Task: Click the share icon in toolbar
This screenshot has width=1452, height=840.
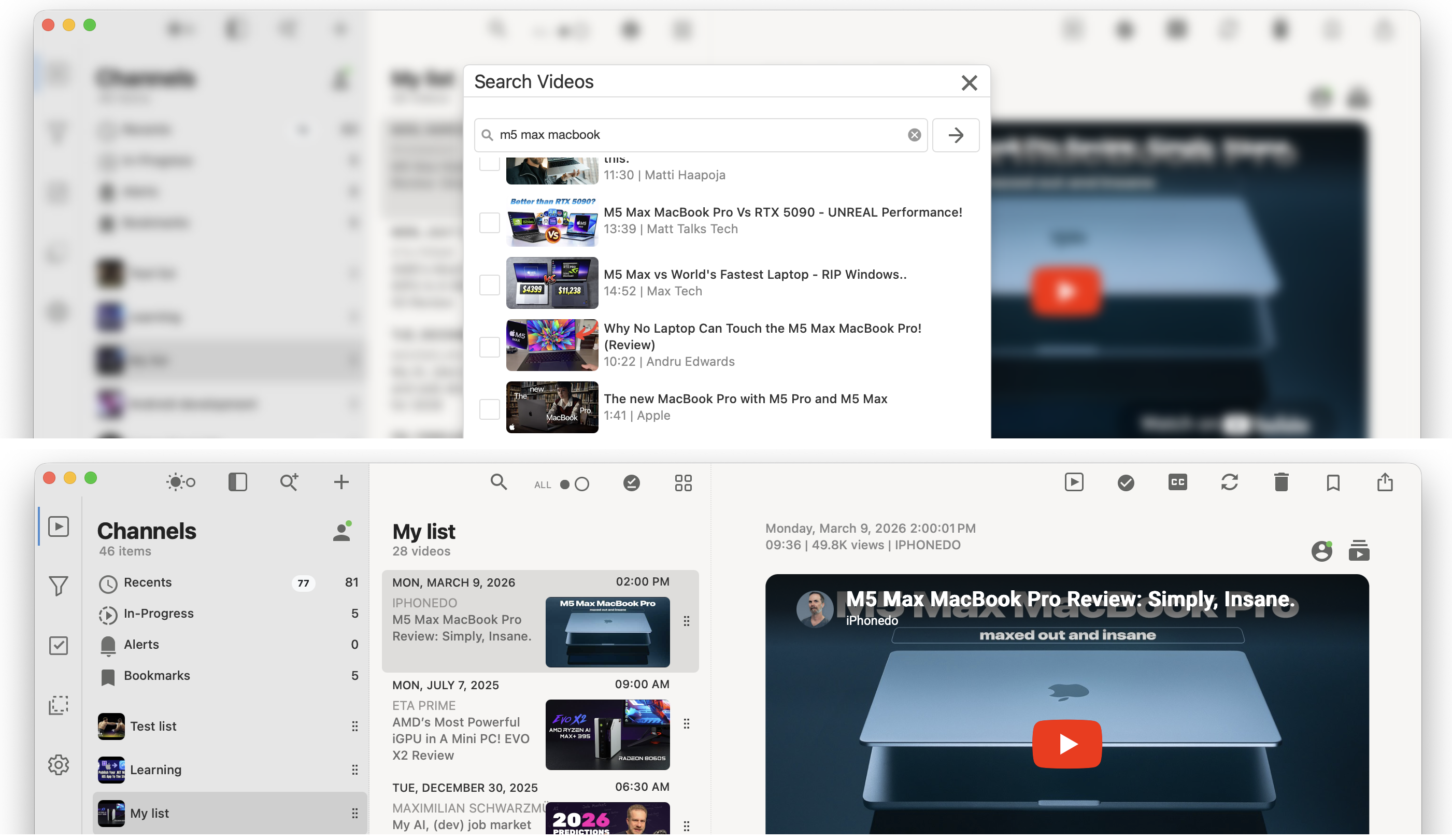Action: (x=1385, y=482)
